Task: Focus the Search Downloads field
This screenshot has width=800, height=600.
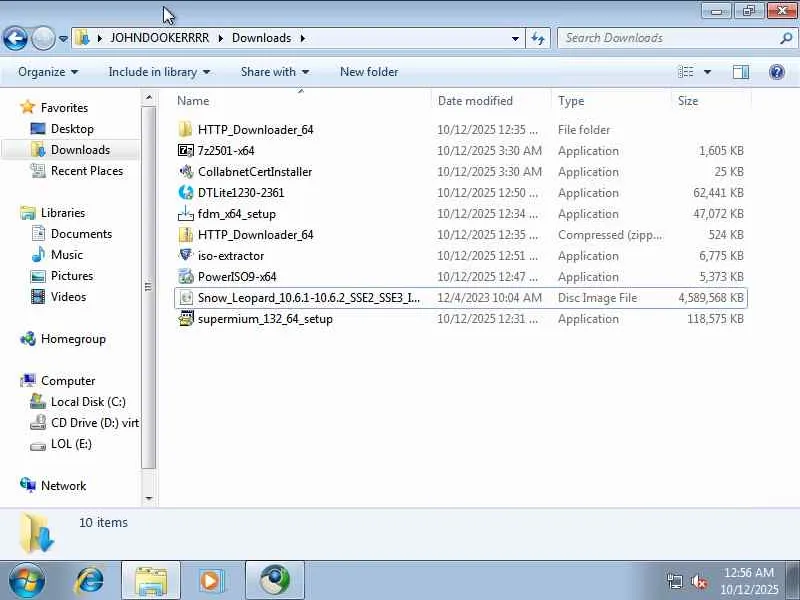Action: [676, 38]
